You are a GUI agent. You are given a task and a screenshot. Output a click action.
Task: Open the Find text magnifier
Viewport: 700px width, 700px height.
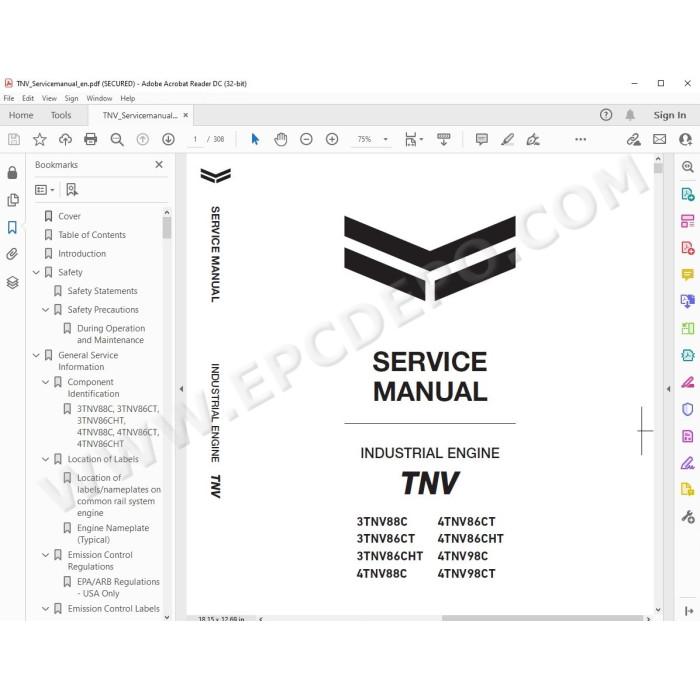117,139
